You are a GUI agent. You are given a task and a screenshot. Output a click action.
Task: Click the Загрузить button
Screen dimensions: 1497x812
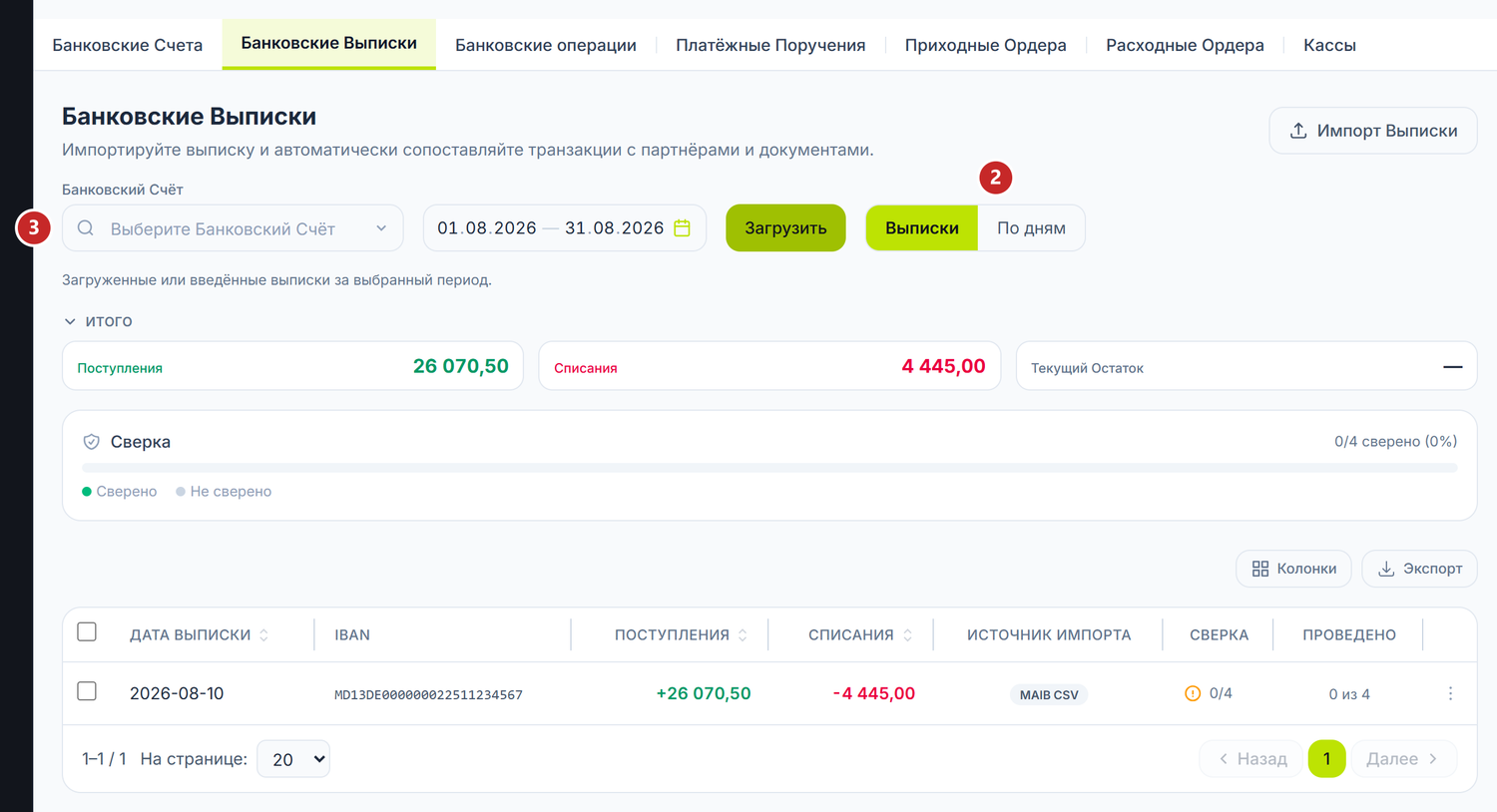[785, 228]
